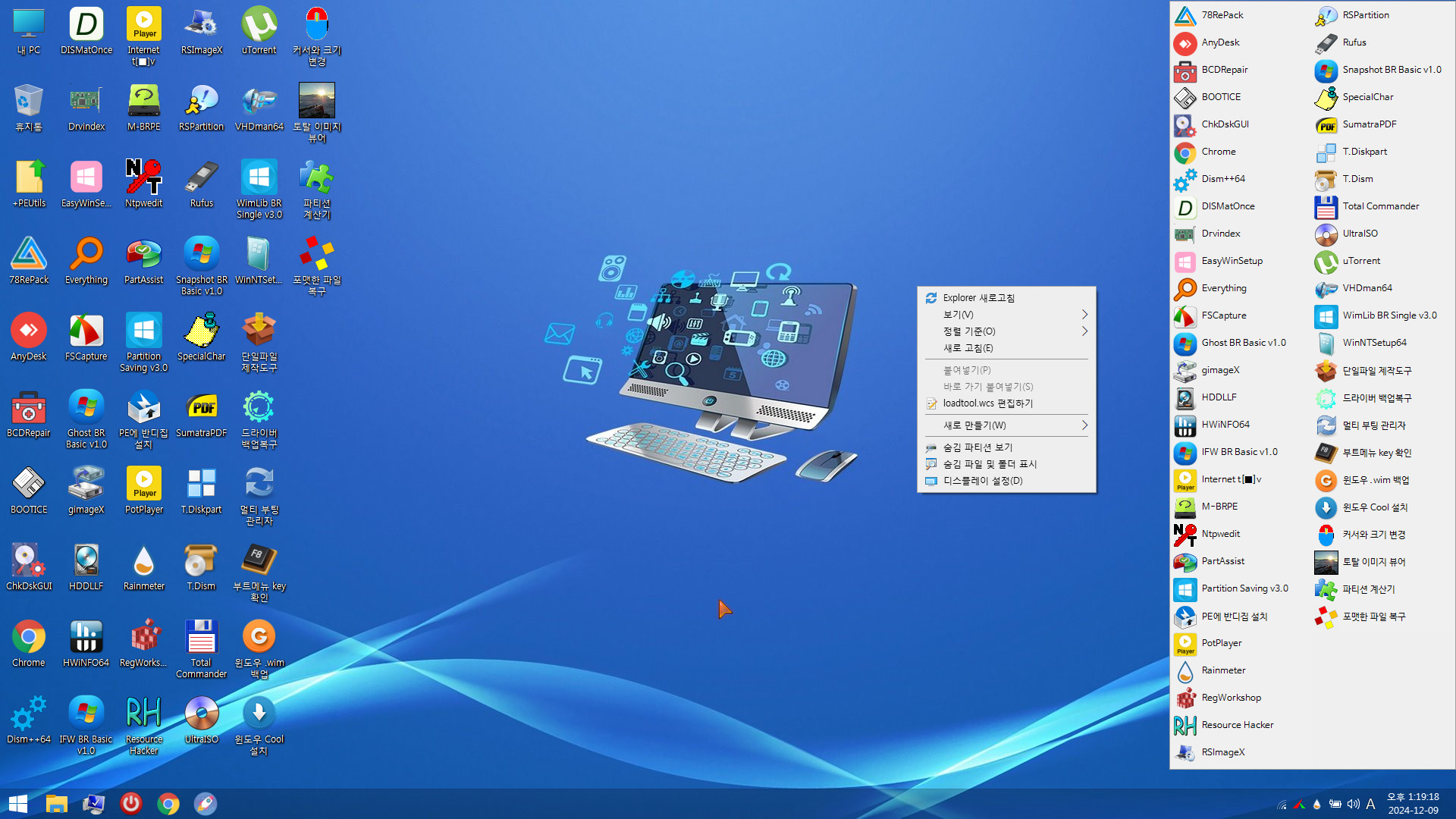Select the UltraISO desktop icon
Screen dimensions: 1456x819
[202, 720]
